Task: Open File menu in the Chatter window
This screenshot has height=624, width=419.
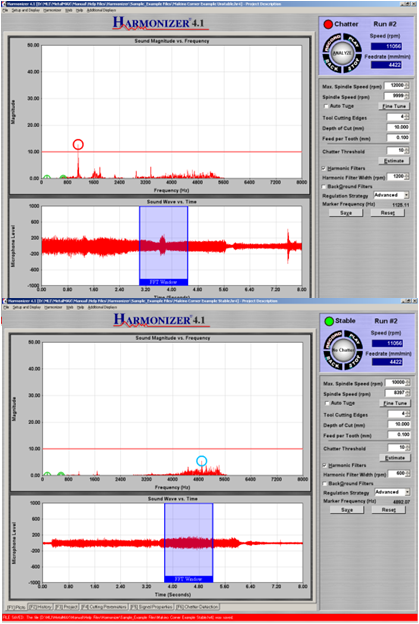Action: [6, 10]
